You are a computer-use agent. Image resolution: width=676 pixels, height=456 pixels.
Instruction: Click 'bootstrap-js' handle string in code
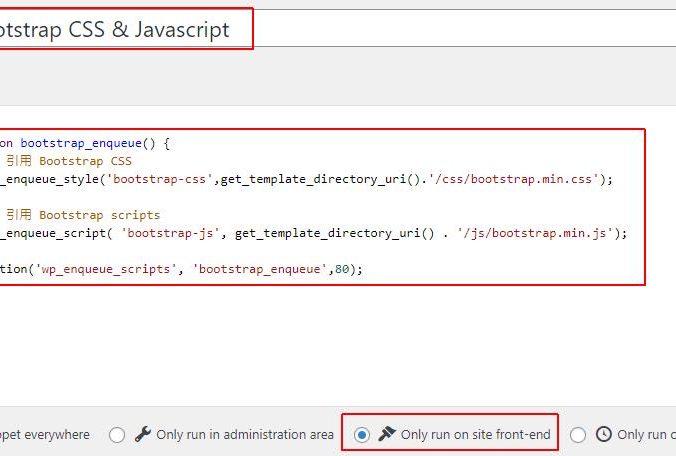pyautogui.click(x=170, y=233)
